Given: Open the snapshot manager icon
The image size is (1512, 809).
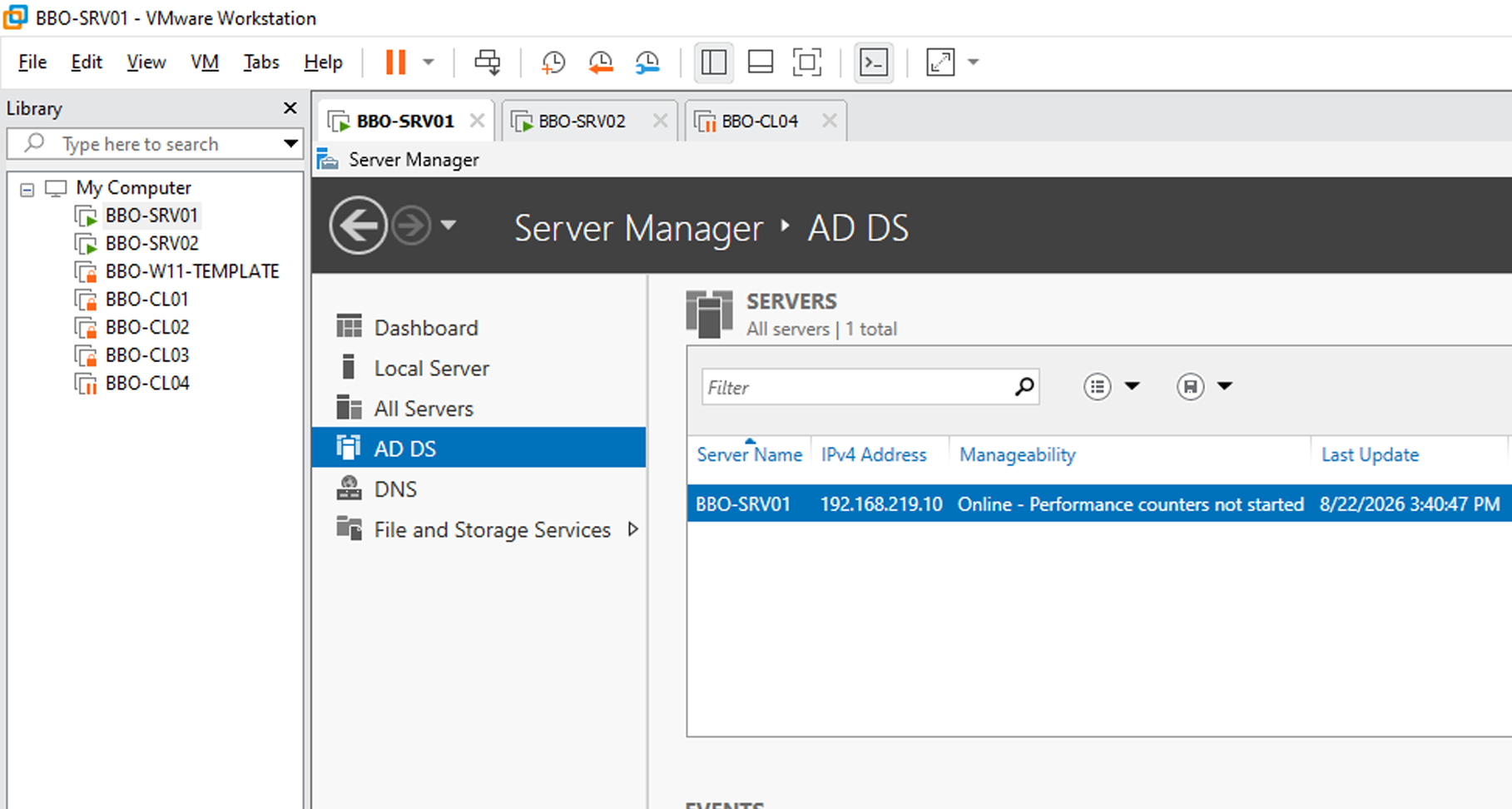Looking at the screenshot, I should tap(647, 62).
